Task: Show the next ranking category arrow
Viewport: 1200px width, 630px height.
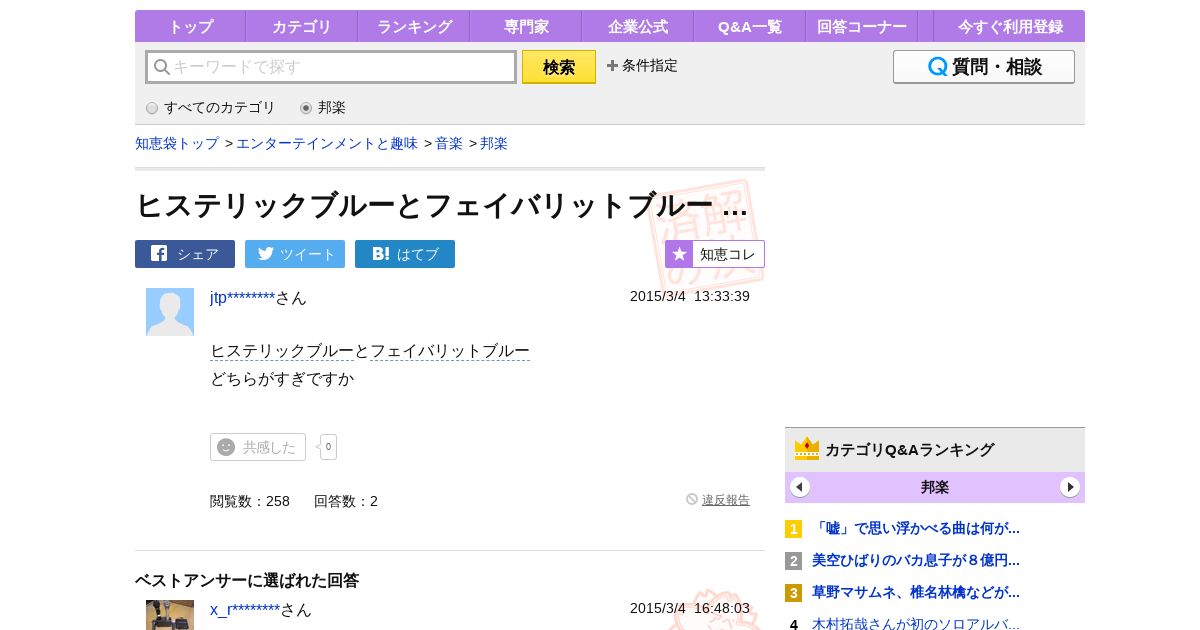Action: pos(1070,487)
